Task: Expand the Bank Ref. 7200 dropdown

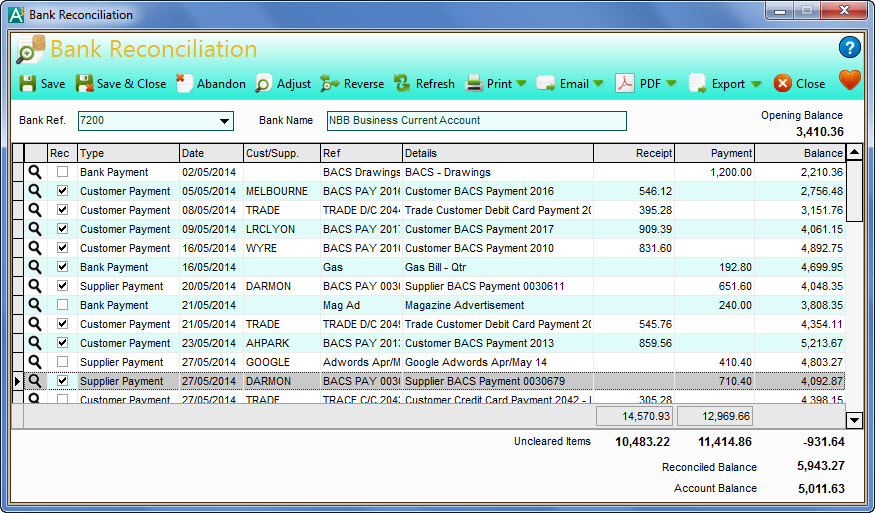Action: point(224,121)
